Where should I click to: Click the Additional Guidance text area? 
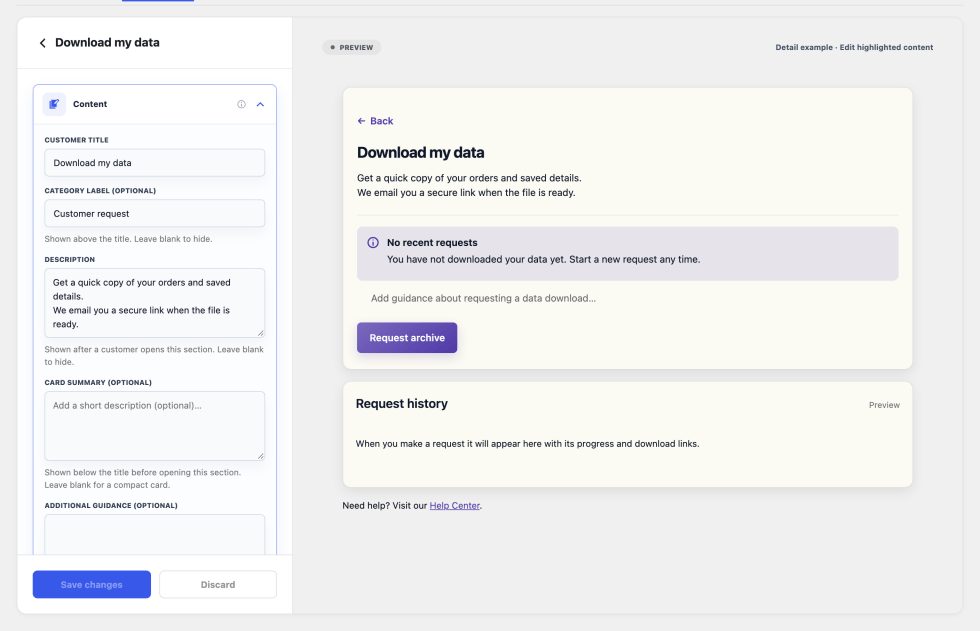click(x=154, y=534)
